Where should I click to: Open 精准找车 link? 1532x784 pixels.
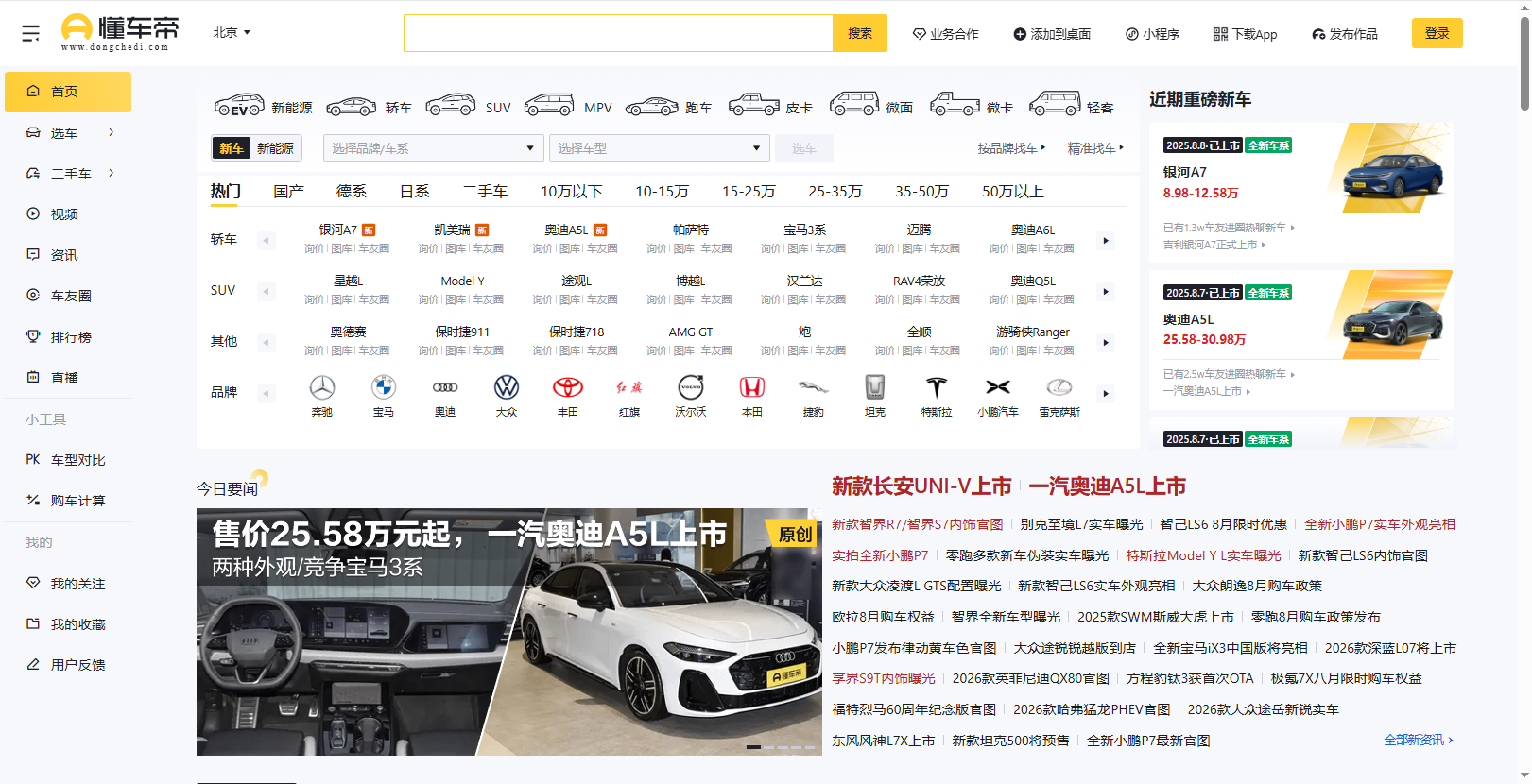(1095, 148)
